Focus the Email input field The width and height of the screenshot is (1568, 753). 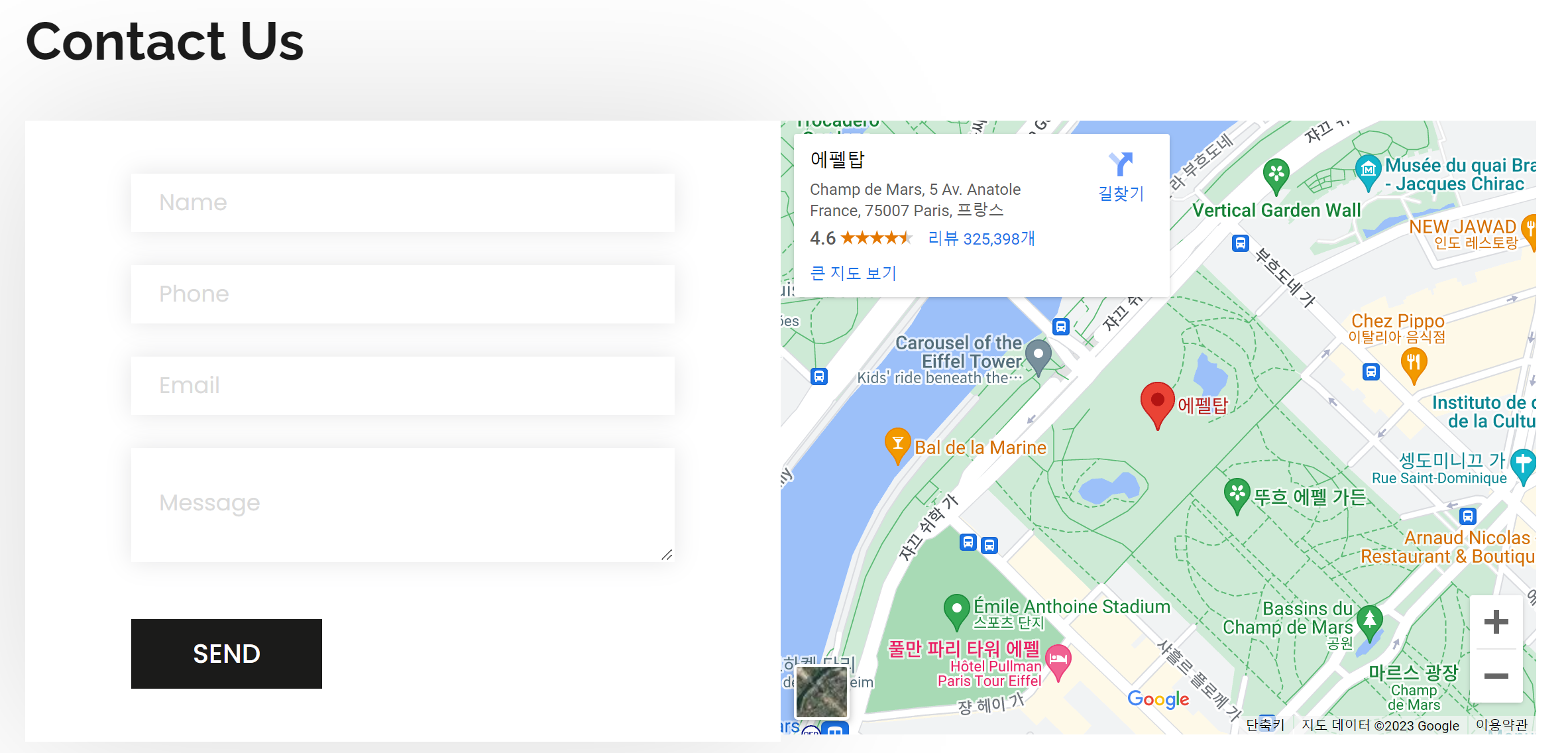click(x=402, y=386)
